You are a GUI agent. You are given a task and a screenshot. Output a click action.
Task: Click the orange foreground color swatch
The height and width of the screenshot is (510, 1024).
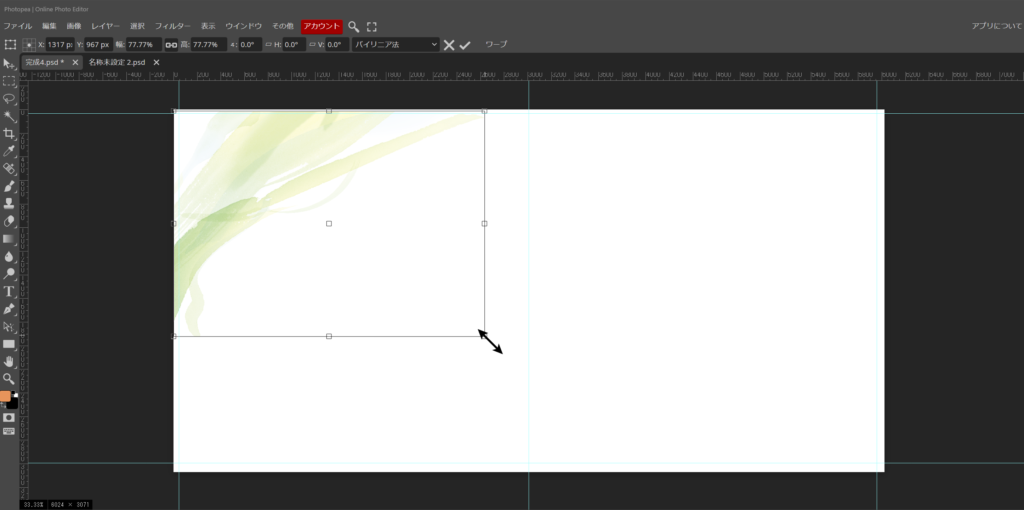point(5,396)
